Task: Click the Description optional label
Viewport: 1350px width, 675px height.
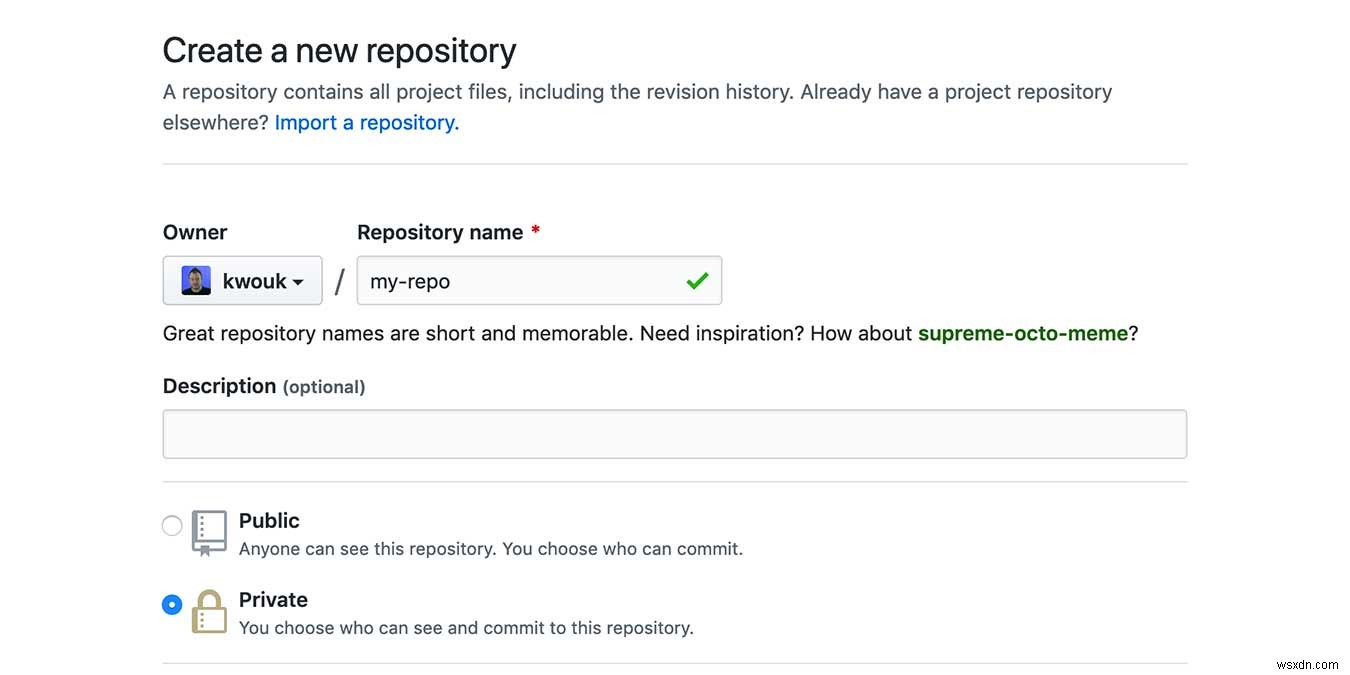Action: [x=263, y=386]
